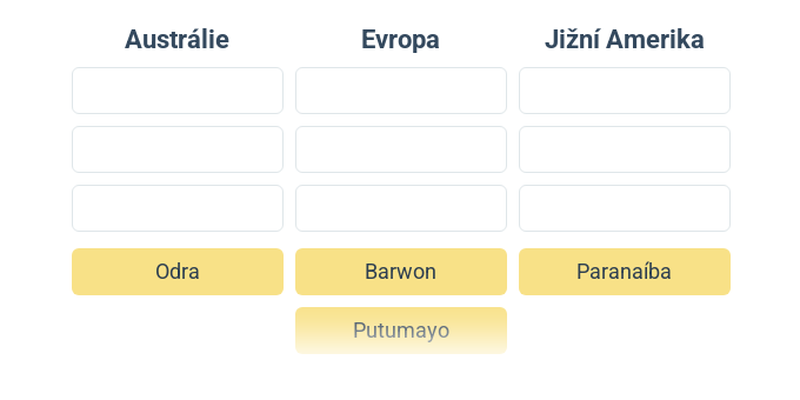Click second empty slot under Jižní Amerika
The width and height of the screenshot is (800, 400).
(624, 149)
